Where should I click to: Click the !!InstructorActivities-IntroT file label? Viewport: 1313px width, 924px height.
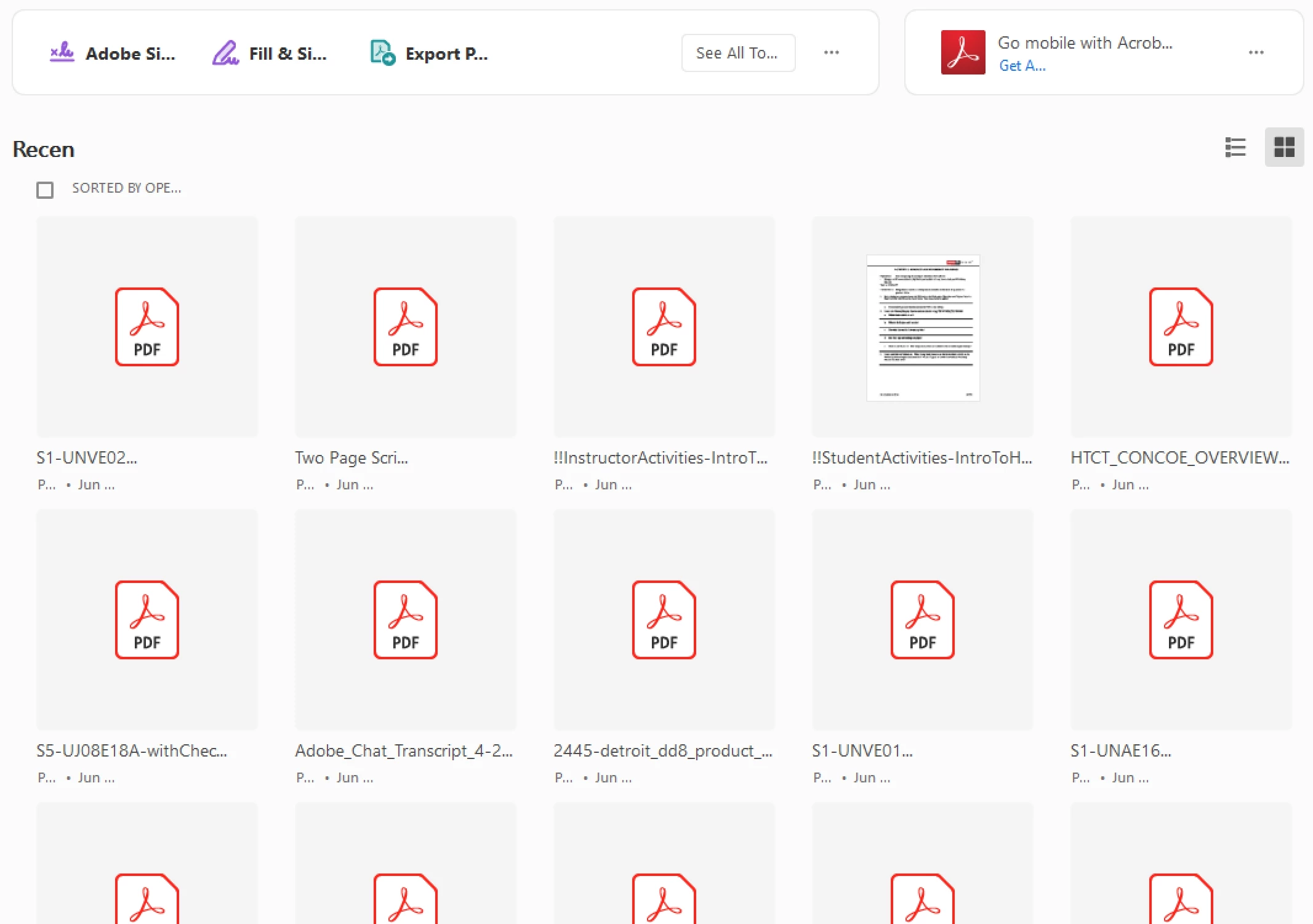click(x=660, y=457)
